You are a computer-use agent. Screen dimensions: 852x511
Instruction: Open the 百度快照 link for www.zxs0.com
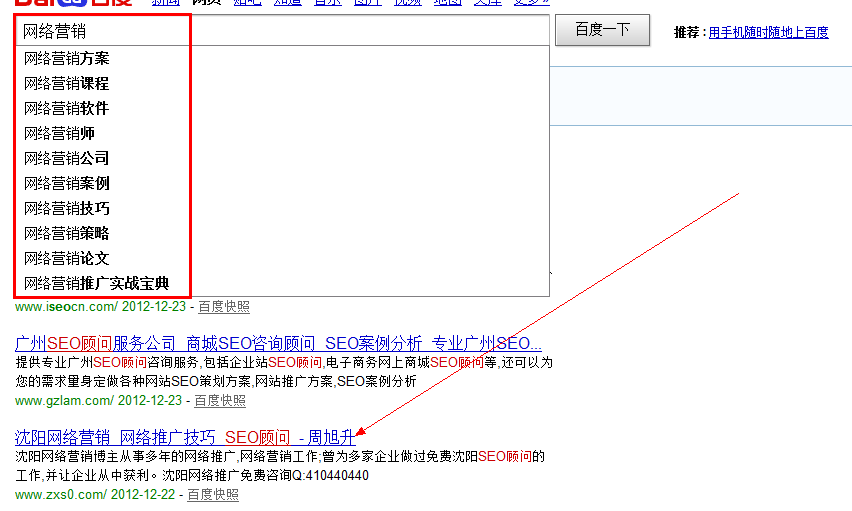[x=212, y=494]
